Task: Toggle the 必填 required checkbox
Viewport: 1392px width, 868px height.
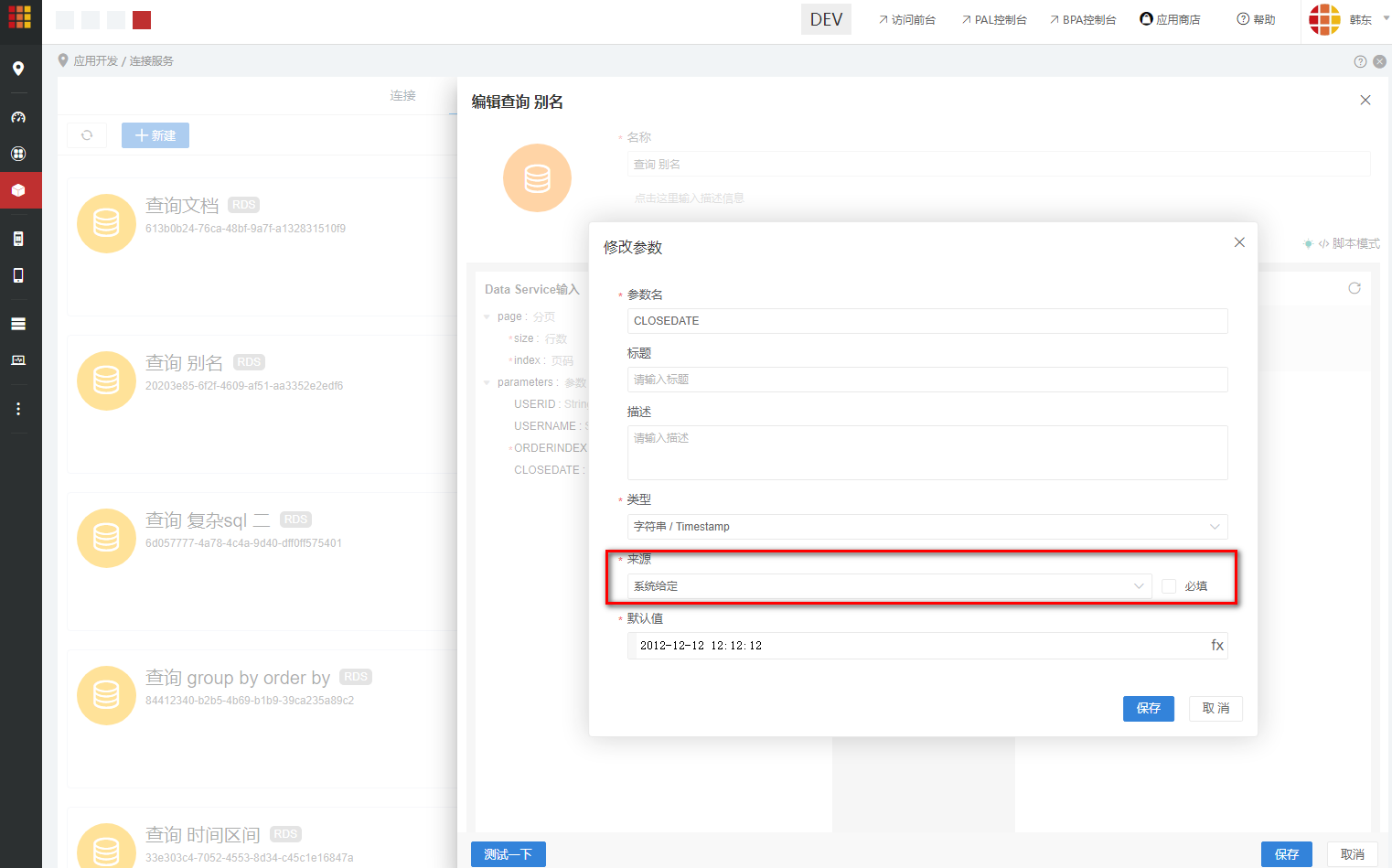Action: click(x=1168, y=585)
